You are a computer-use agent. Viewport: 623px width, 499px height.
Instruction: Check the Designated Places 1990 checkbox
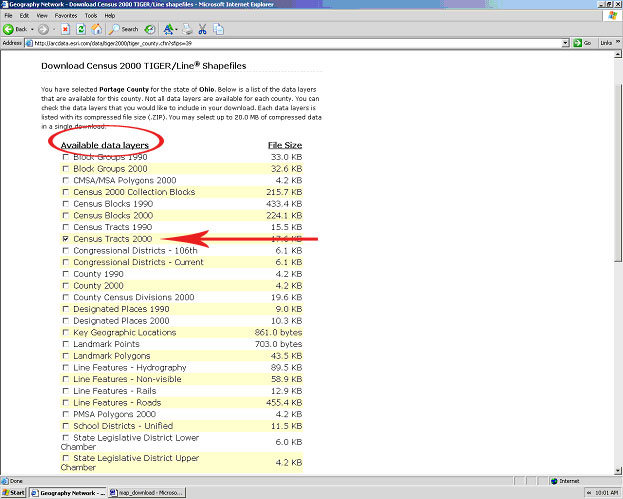click(66, 309)
